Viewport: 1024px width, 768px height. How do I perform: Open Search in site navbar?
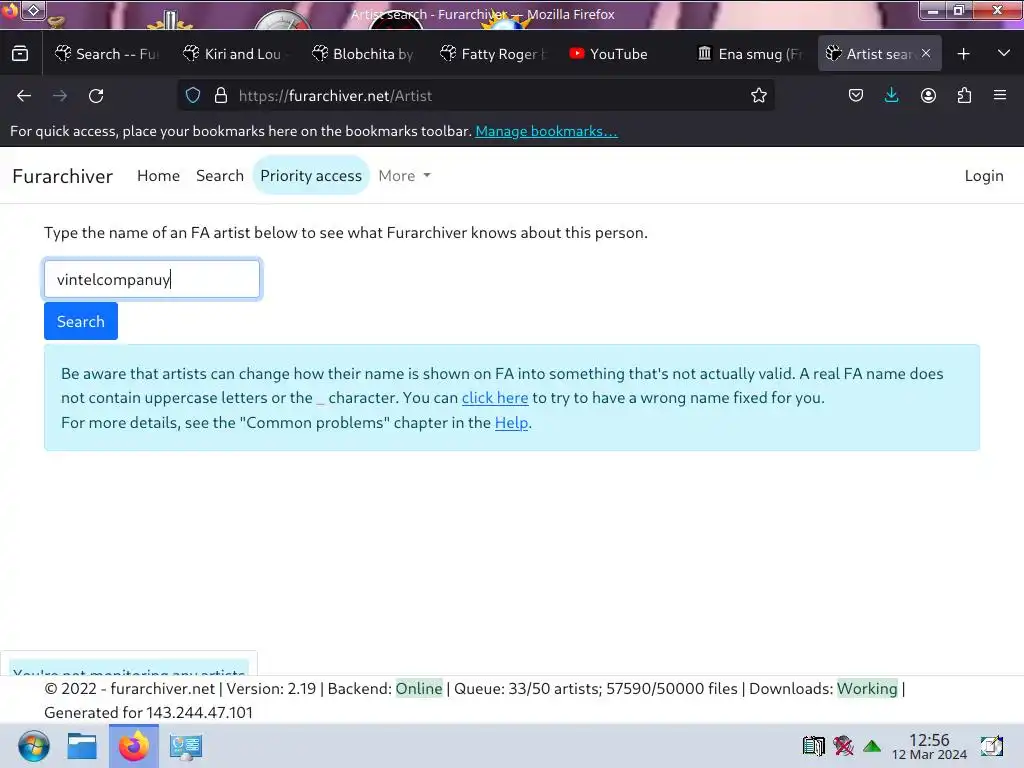pos(219,176)
